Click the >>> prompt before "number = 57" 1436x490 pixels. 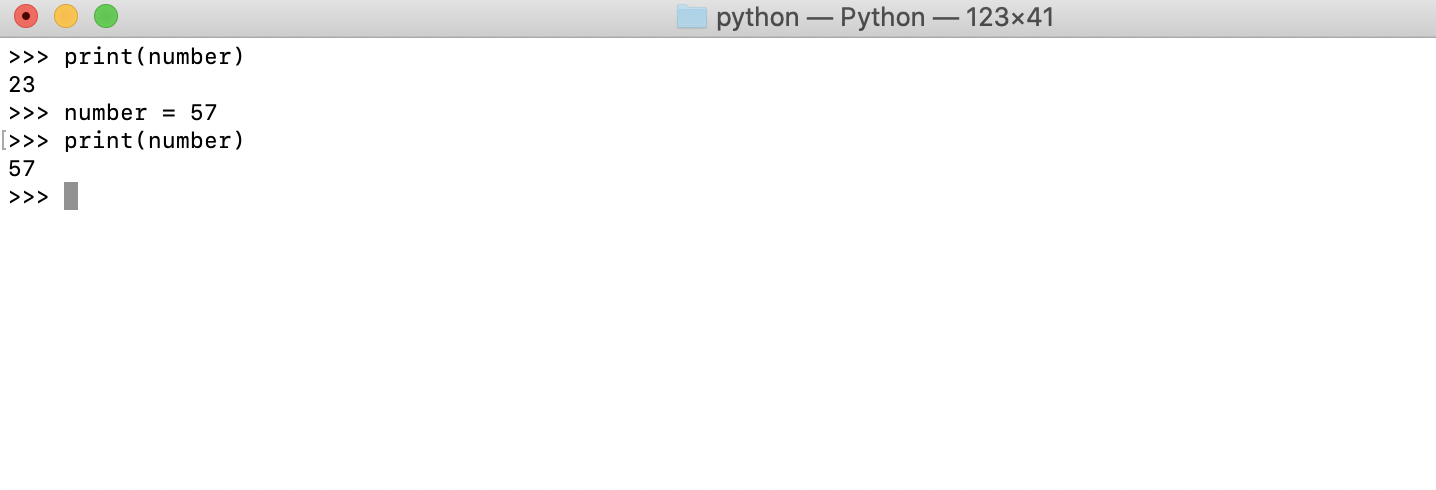click(28, 113)
